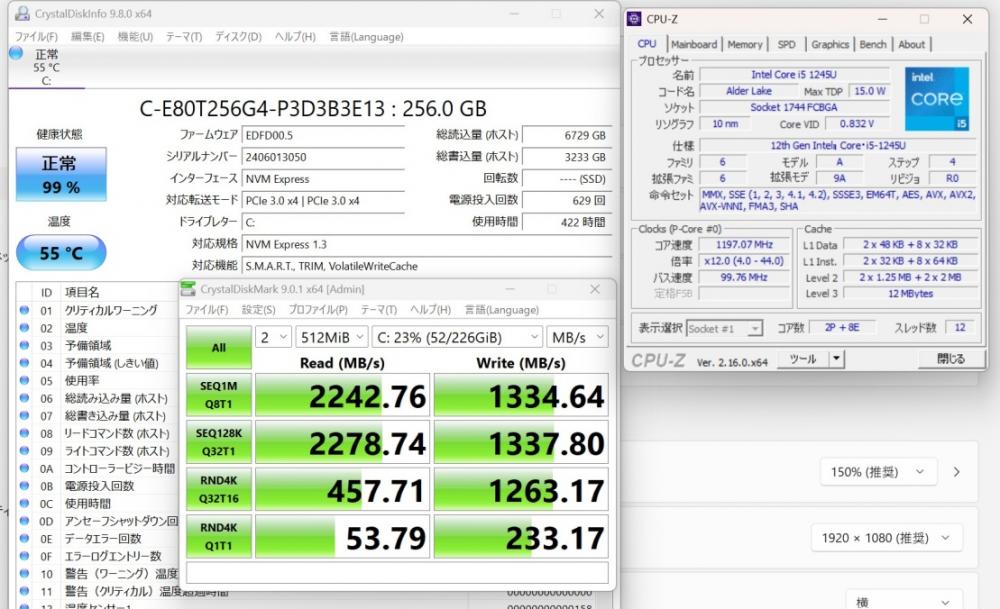Click 総読込量 value 6729 GB

pyautogui.click(x=567, y=135)
